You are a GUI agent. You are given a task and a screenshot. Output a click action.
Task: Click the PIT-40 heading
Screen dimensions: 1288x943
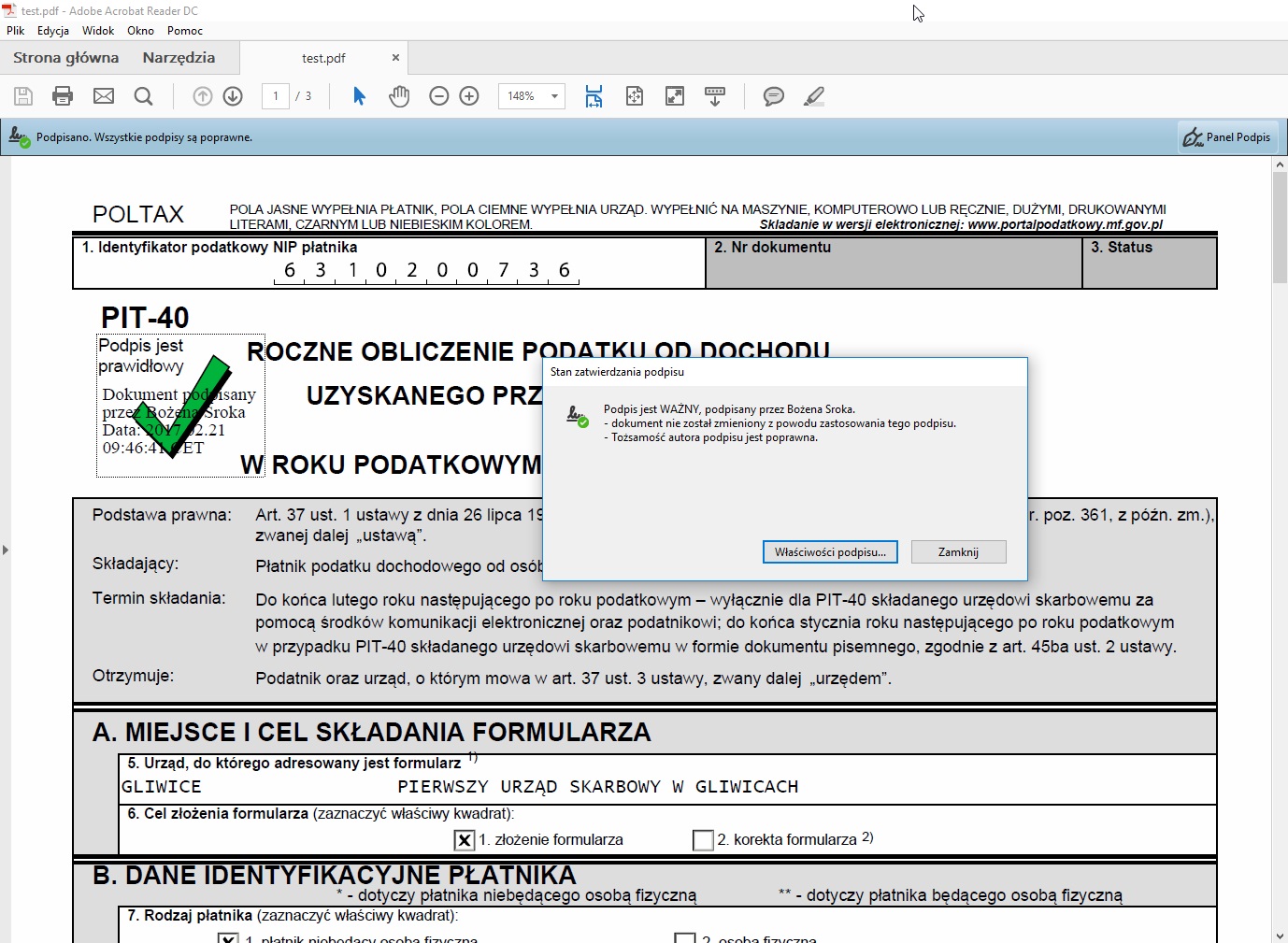(145, 318)
